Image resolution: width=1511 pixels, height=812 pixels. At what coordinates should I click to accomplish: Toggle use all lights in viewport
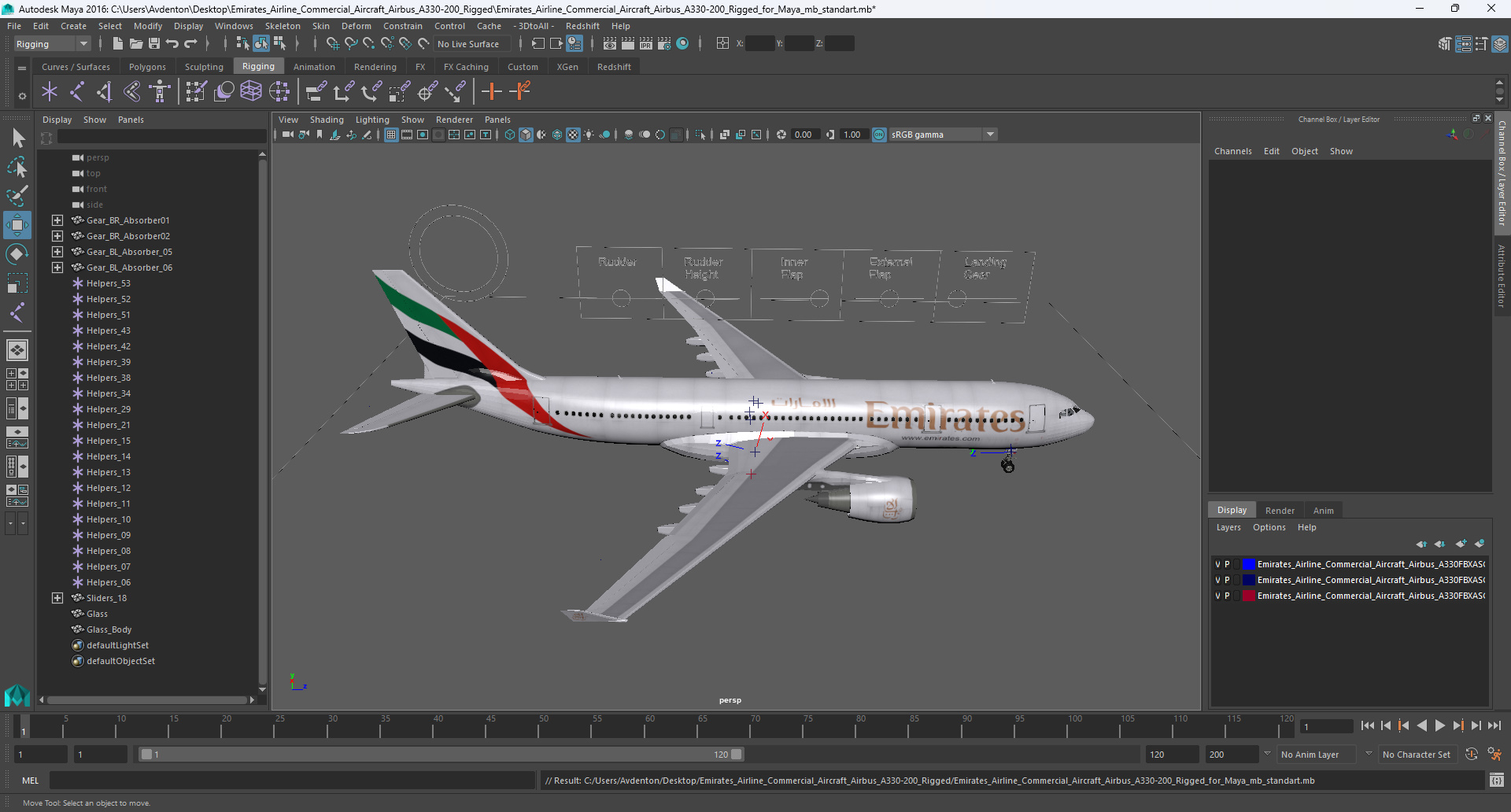point(589,135)
